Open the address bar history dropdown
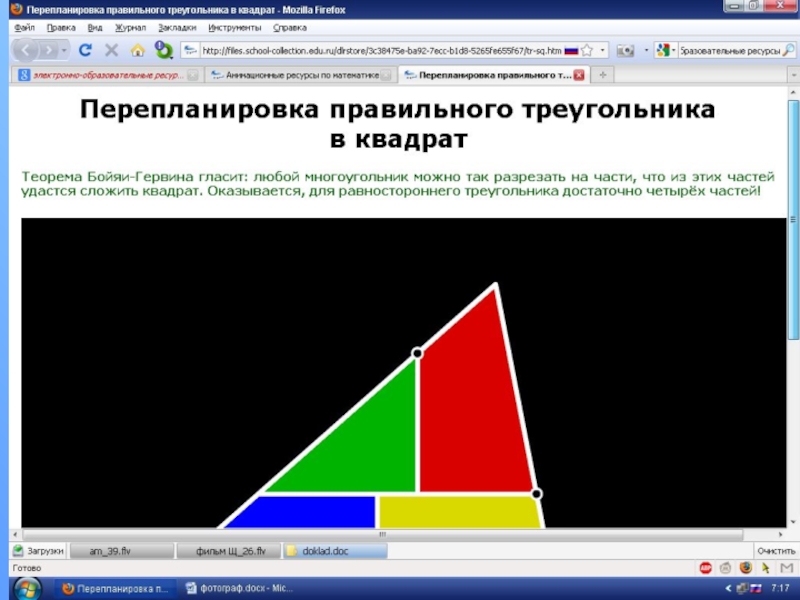The height and width of the screenshot is (600, 800). pos(603,51)
